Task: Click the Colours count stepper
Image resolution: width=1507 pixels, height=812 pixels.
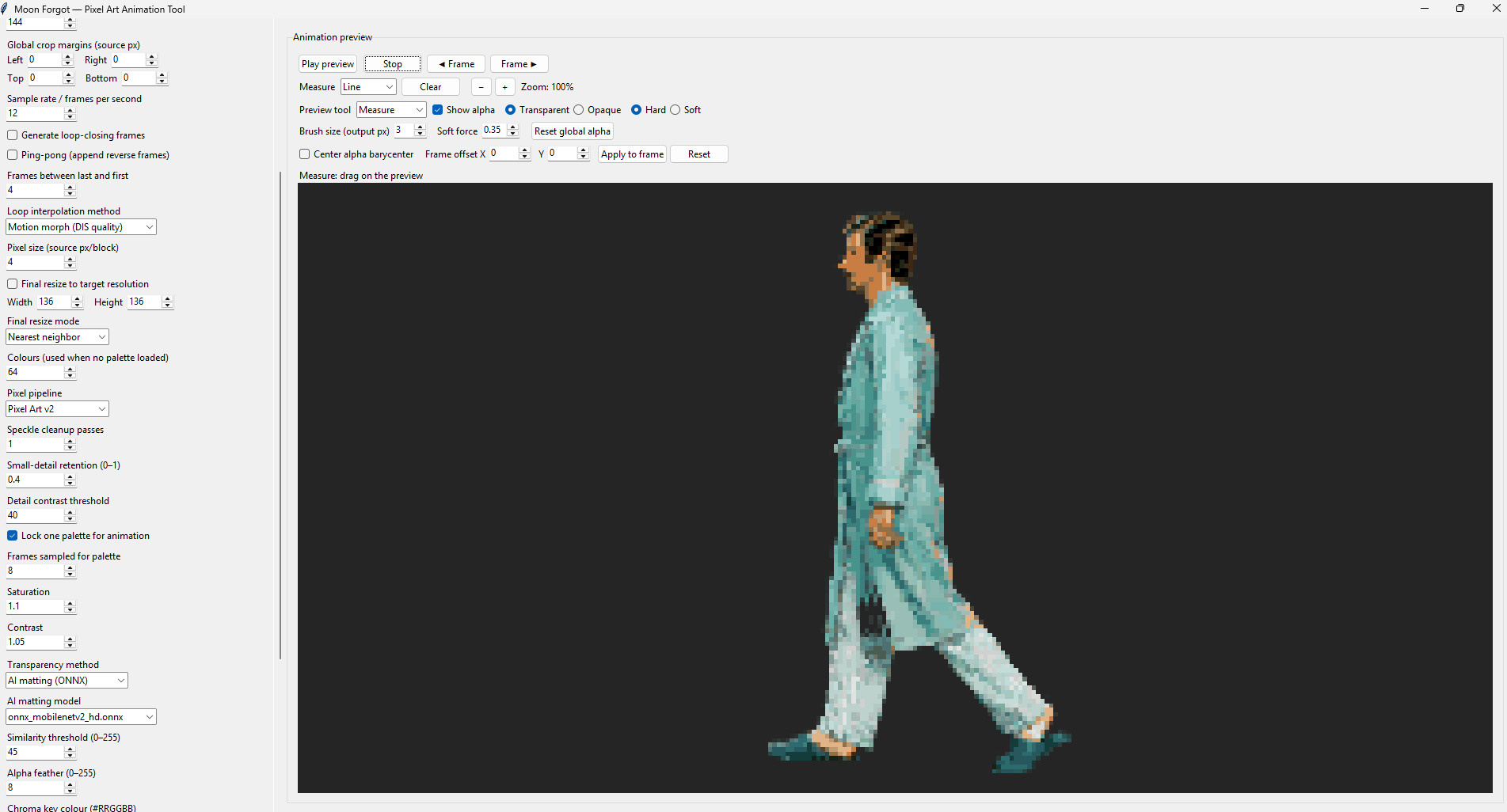Action: tap(70, 373)
